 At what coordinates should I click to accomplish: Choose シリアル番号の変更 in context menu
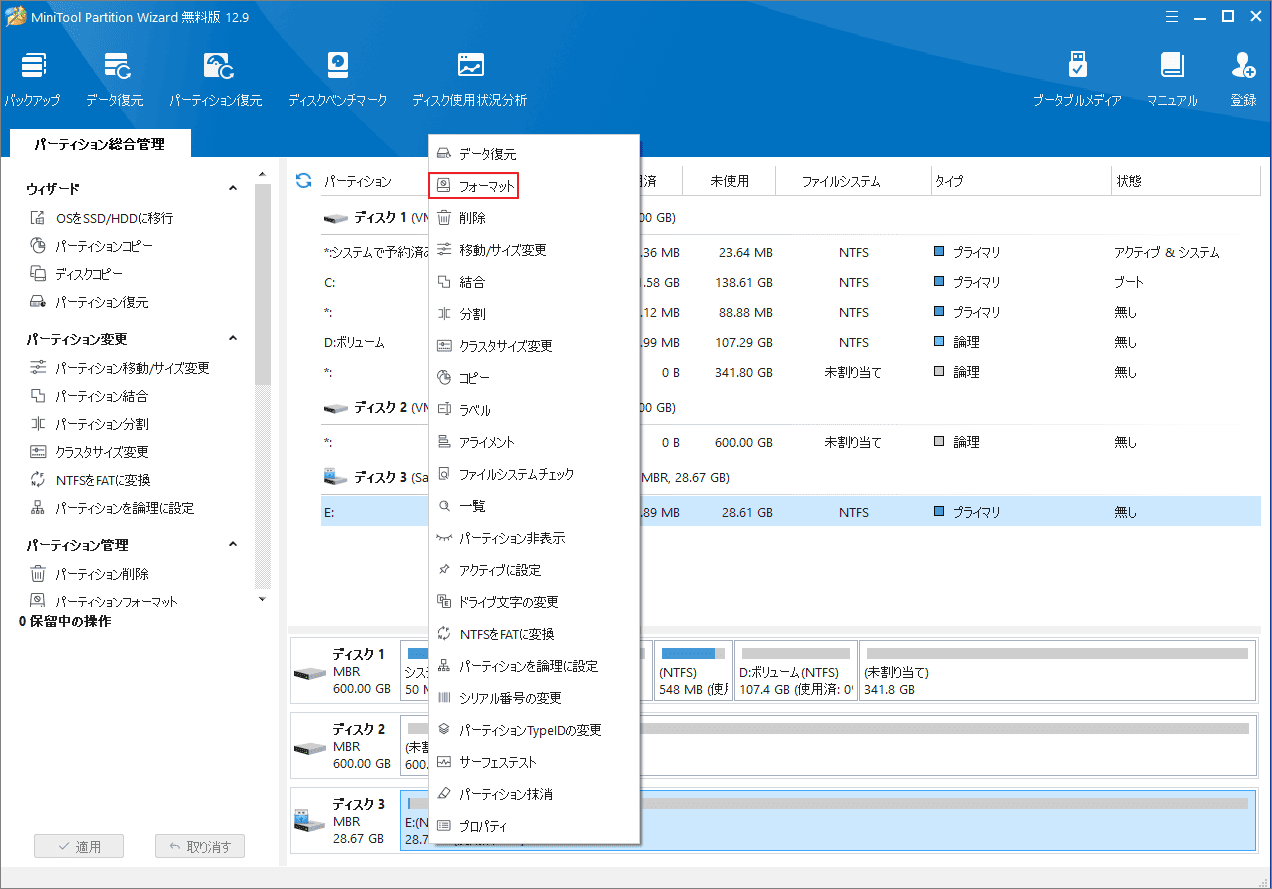[534, 698]
